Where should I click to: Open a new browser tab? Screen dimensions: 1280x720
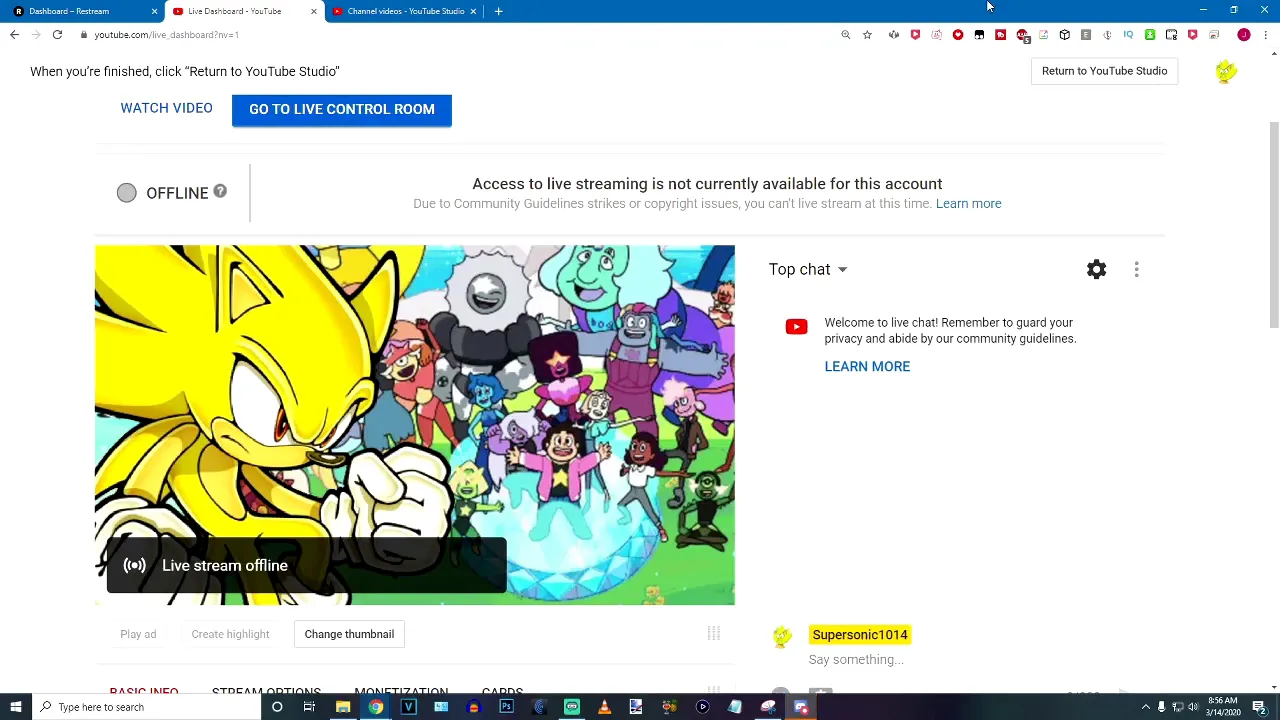tap(498, 11)
